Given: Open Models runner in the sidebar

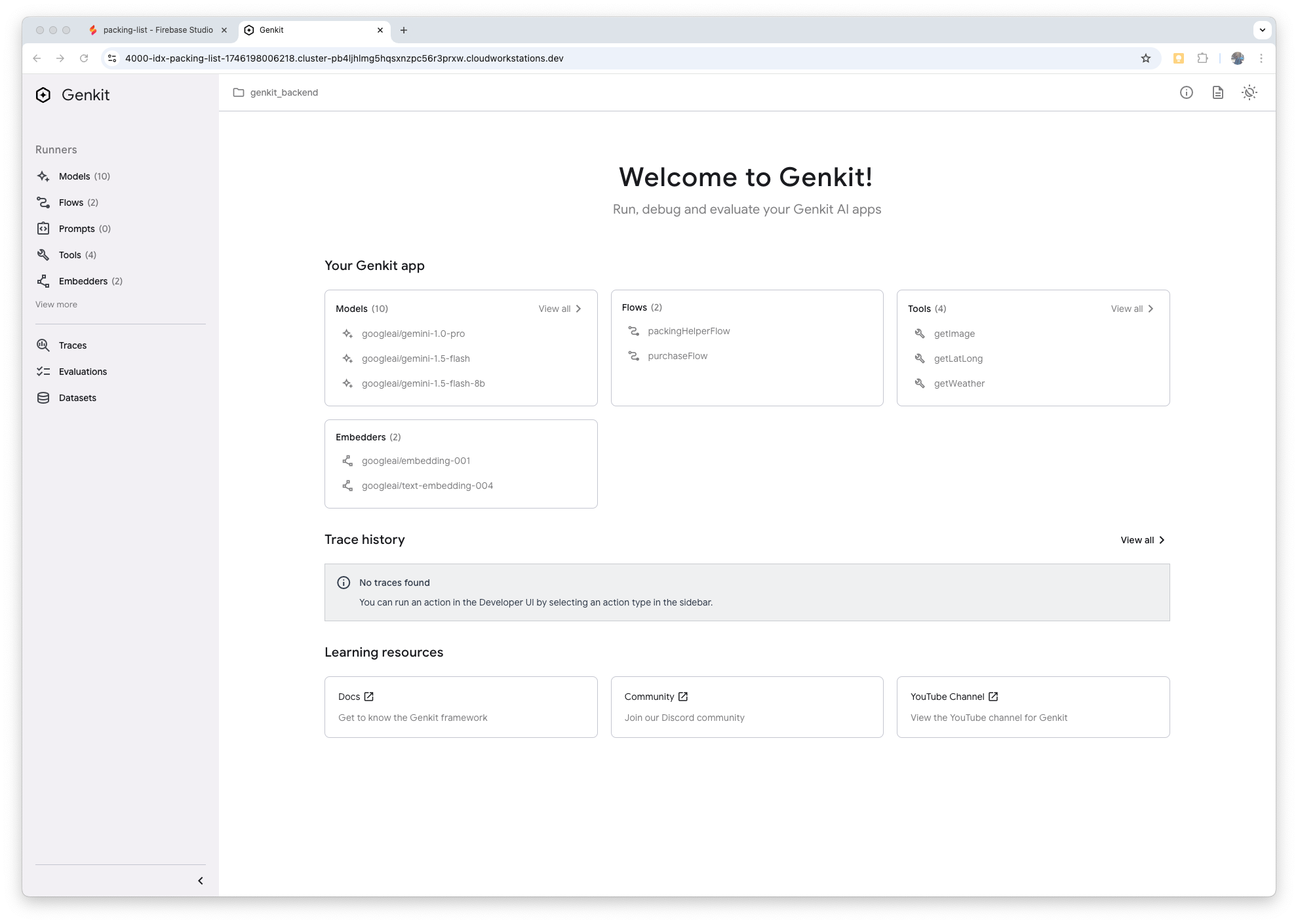Looking at the screenshot, I should (84, 176).
